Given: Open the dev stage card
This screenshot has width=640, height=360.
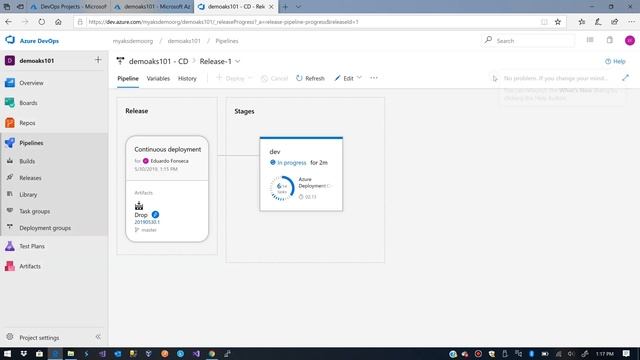Looking at the screenshot, I should pos(301,174).
